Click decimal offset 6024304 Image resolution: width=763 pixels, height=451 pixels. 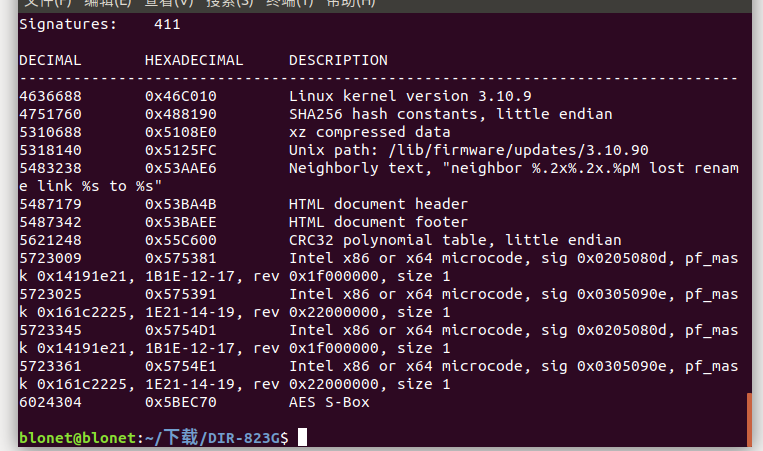tap(50, 402)
